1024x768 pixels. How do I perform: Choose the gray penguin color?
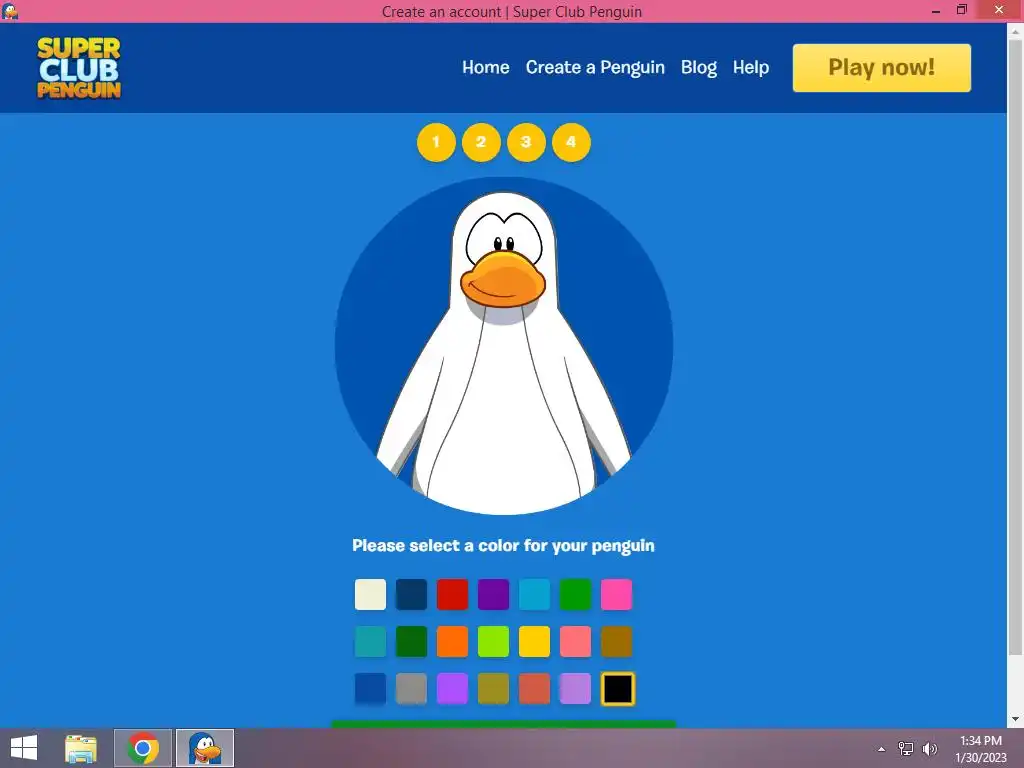pyautogui.click(x=411, y=689)
